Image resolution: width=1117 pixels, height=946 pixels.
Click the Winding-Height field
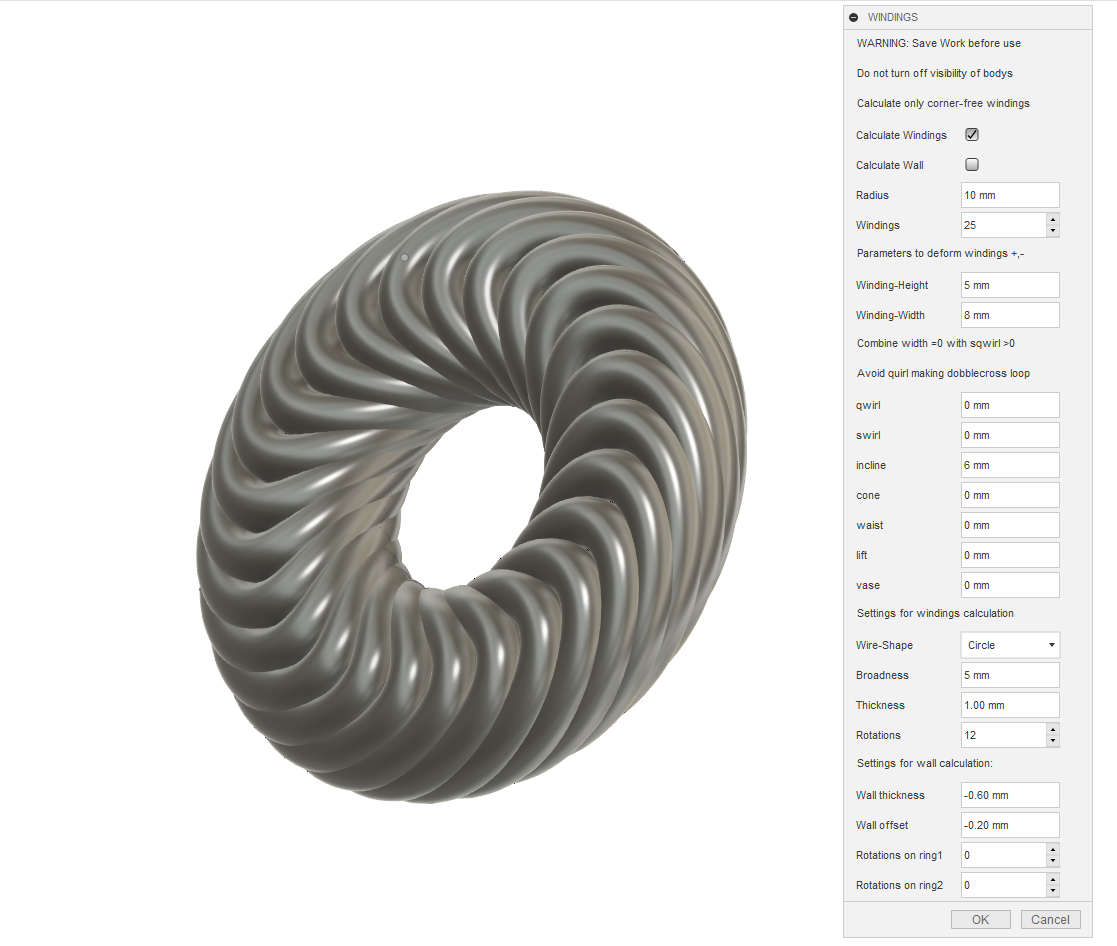pyautogui.click(x=1009, y=285)
